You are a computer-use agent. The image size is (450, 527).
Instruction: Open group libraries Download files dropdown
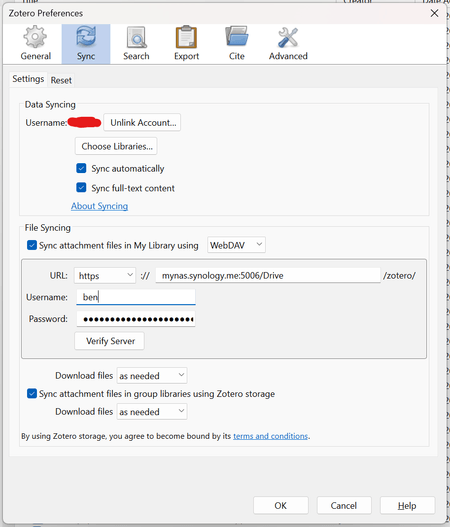click(152, 411)
